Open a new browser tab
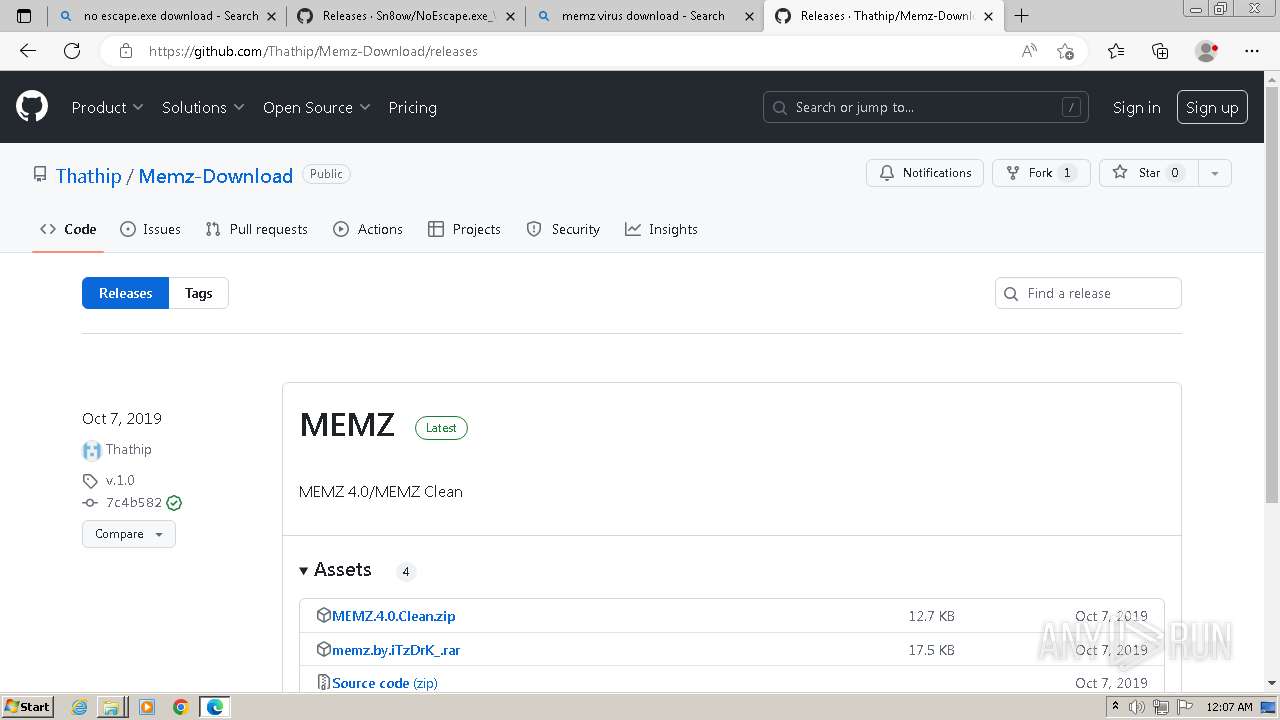Viewport: 1280px width, 720px height. pos(1022,16)
